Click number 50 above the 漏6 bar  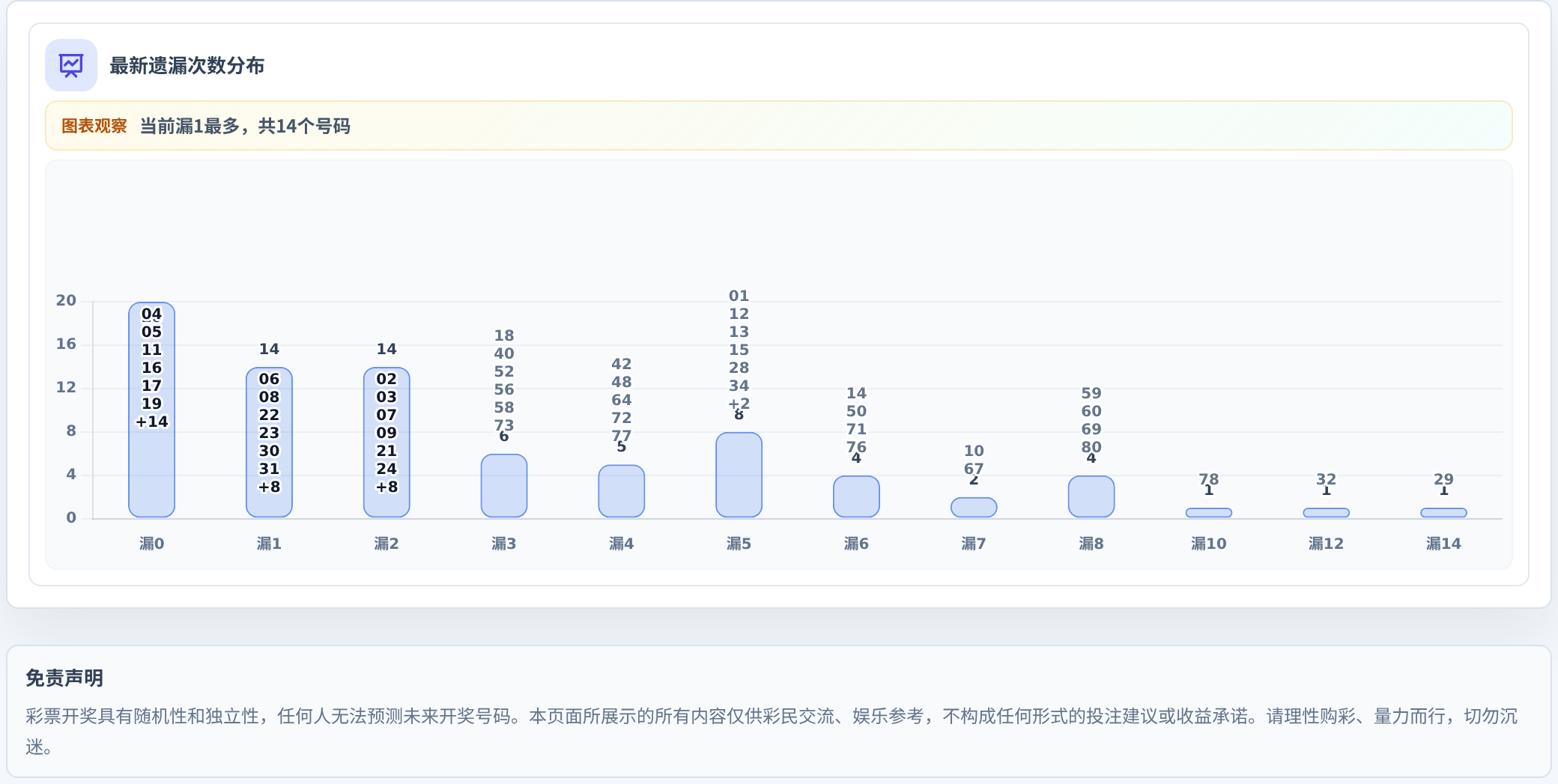click(856, 411)
